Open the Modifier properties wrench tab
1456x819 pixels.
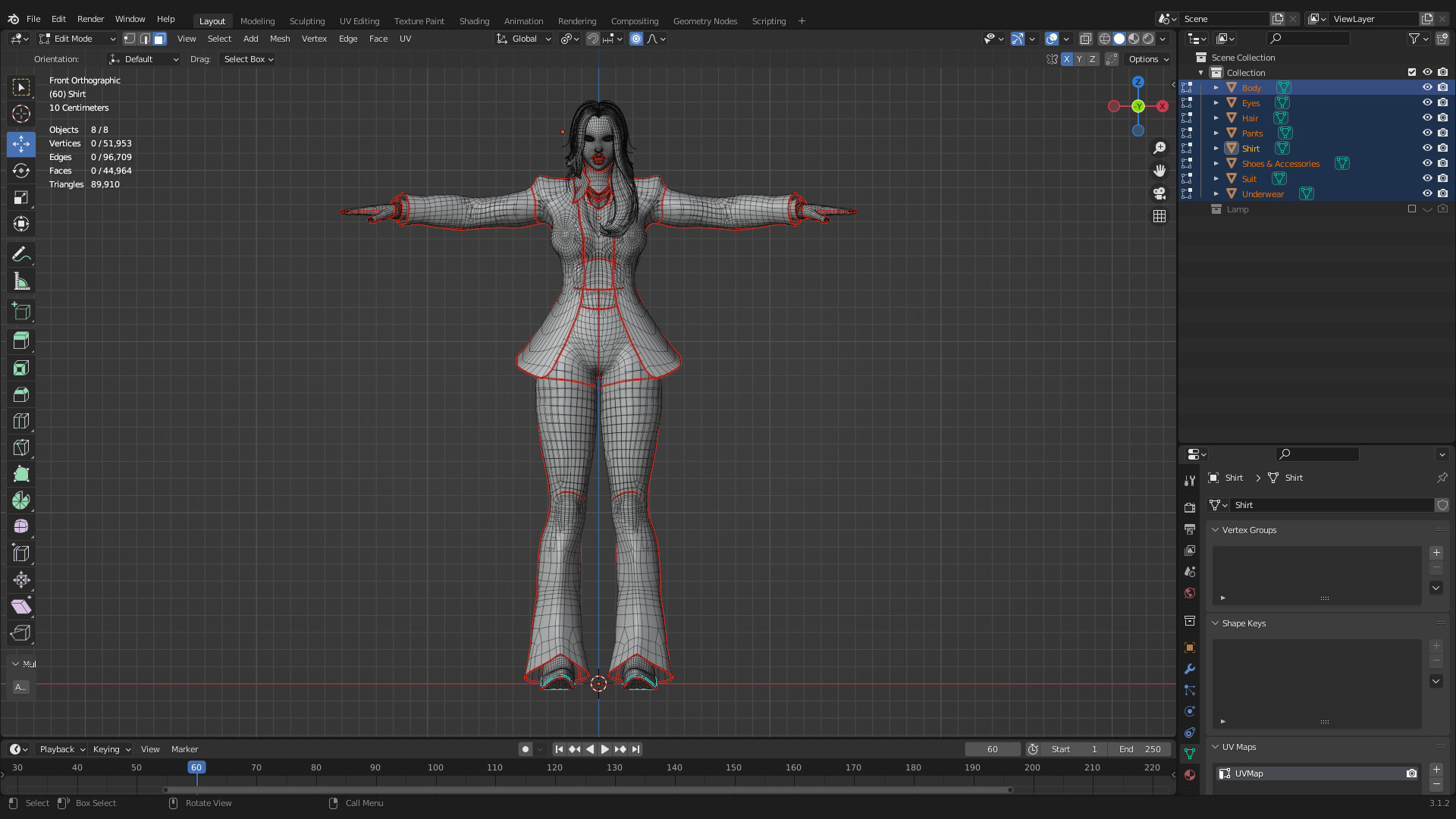point(1190,669)
